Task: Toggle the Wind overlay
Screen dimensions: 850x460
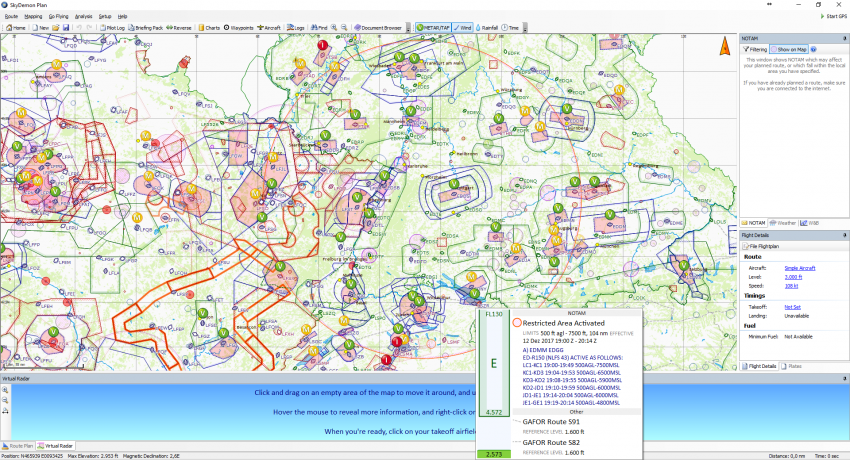Action: (x=462, y=28)
